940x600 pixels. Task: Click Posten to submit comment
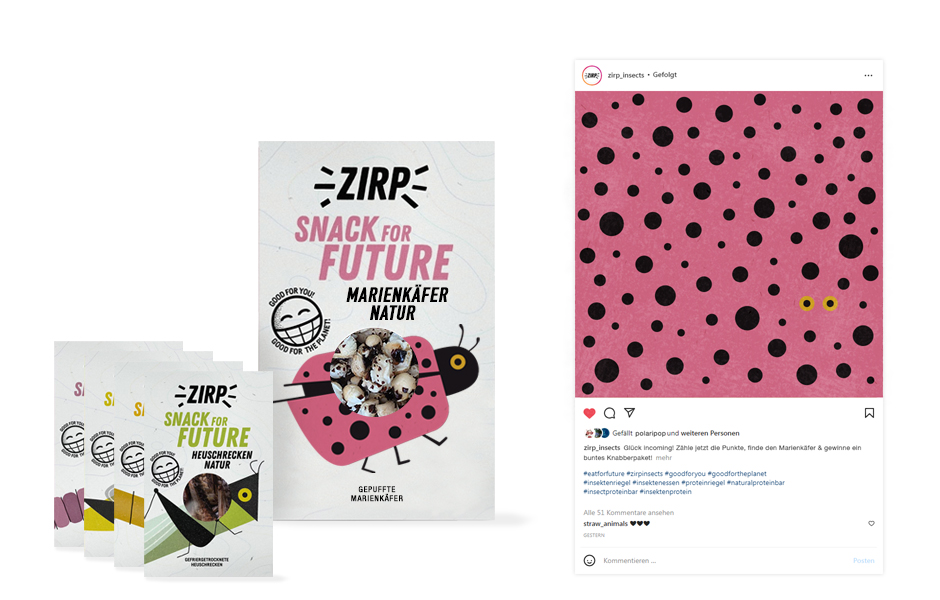[x=863, y=560]
